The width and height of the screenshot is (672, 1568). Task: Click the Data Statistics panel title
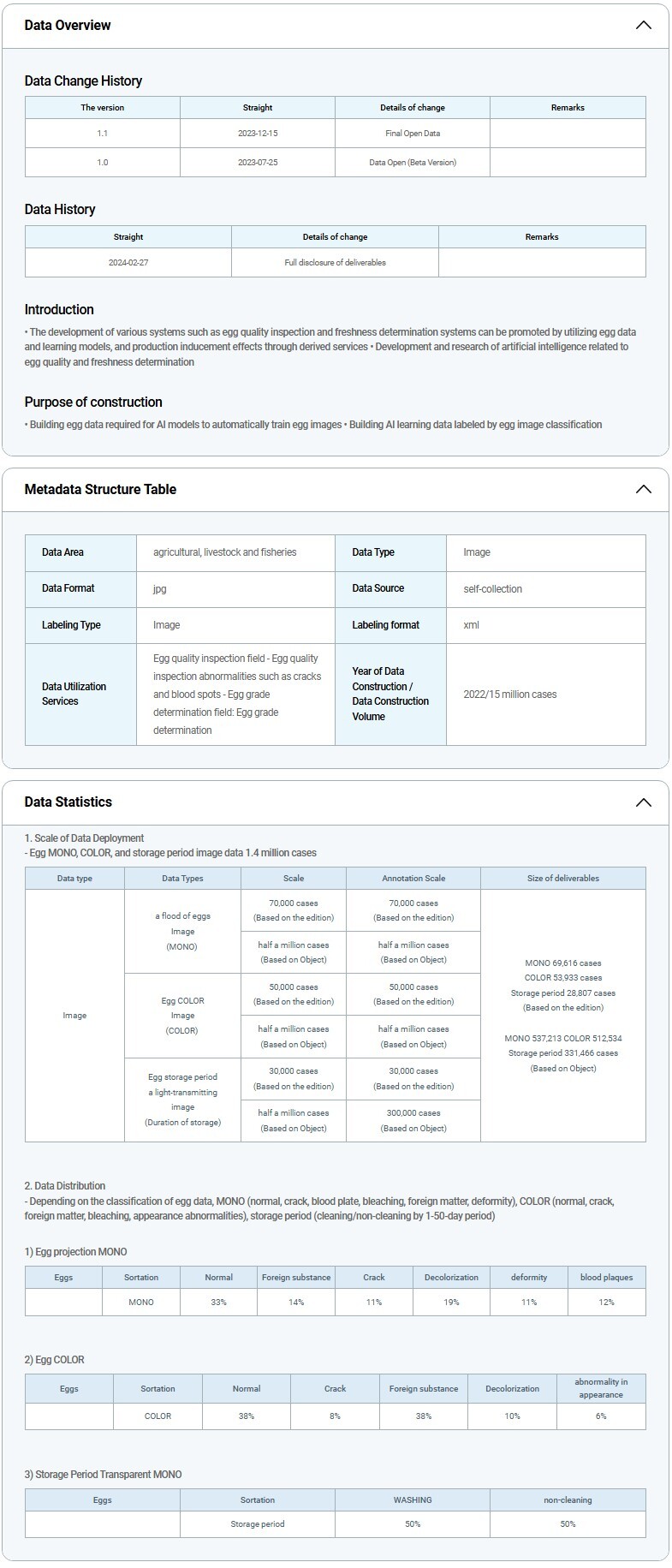[68, 802]
